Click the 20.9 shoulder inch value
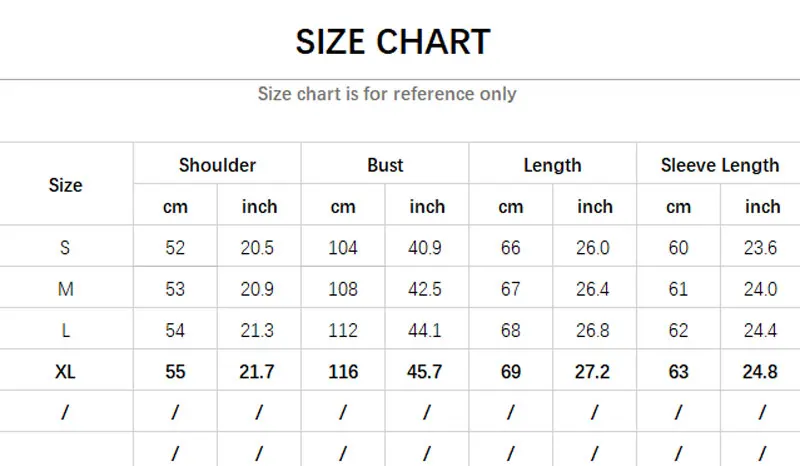This screenshot has height=466, width=800. coord(259,290)
